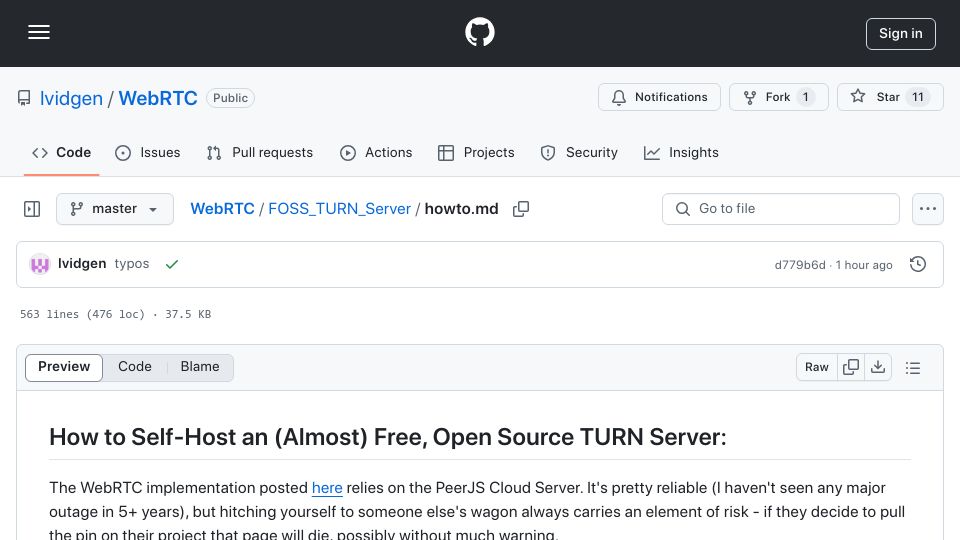This screenshot has width=960, height=540.
Task: Click the Notifications bell button
Action: coord(659,97)
